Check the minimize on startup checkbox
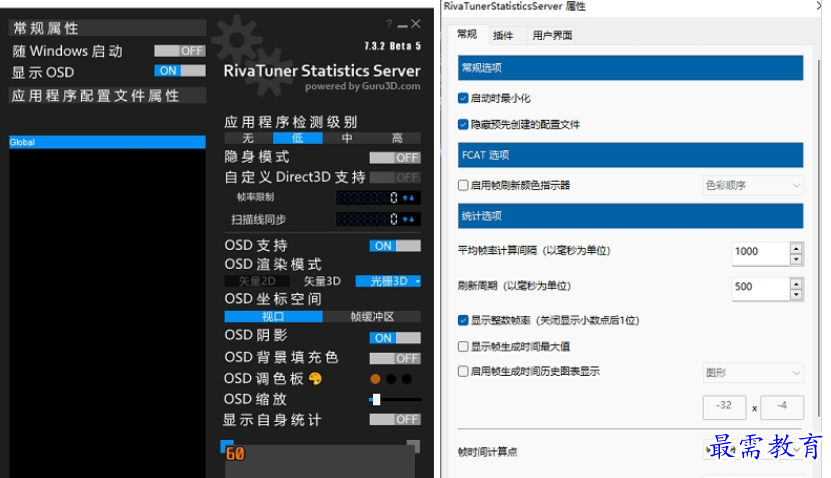 463,98
